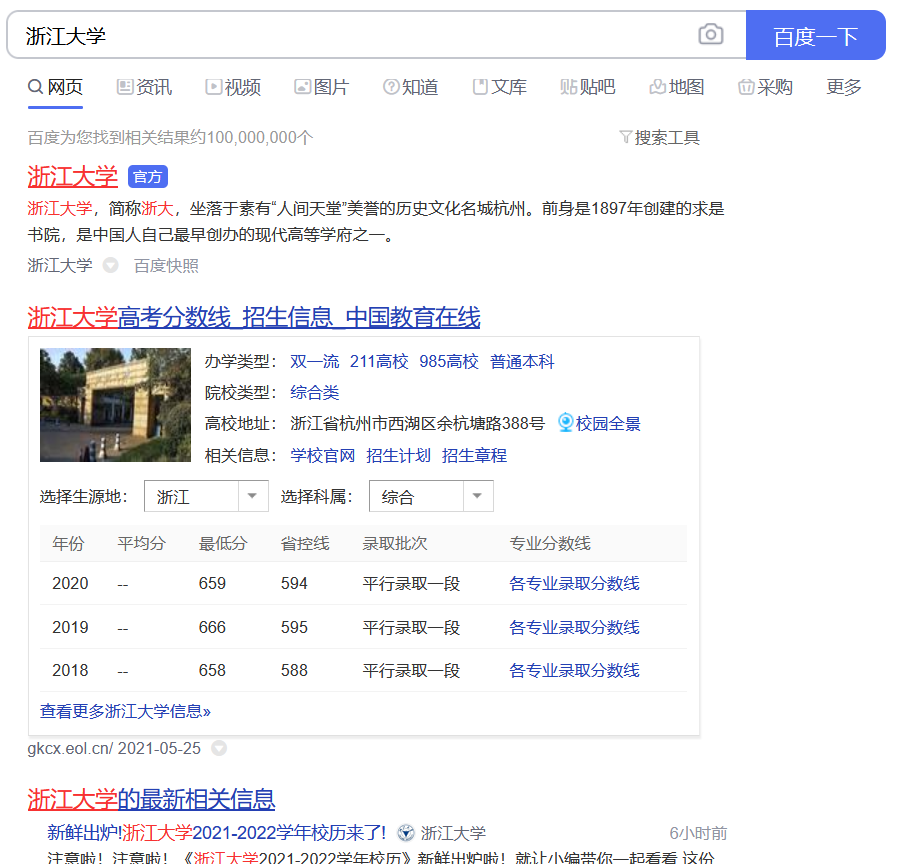Open the 视频 tab
Image resolution: width=904 pixels, height=864 pixels.
click(x=233, y=87)
